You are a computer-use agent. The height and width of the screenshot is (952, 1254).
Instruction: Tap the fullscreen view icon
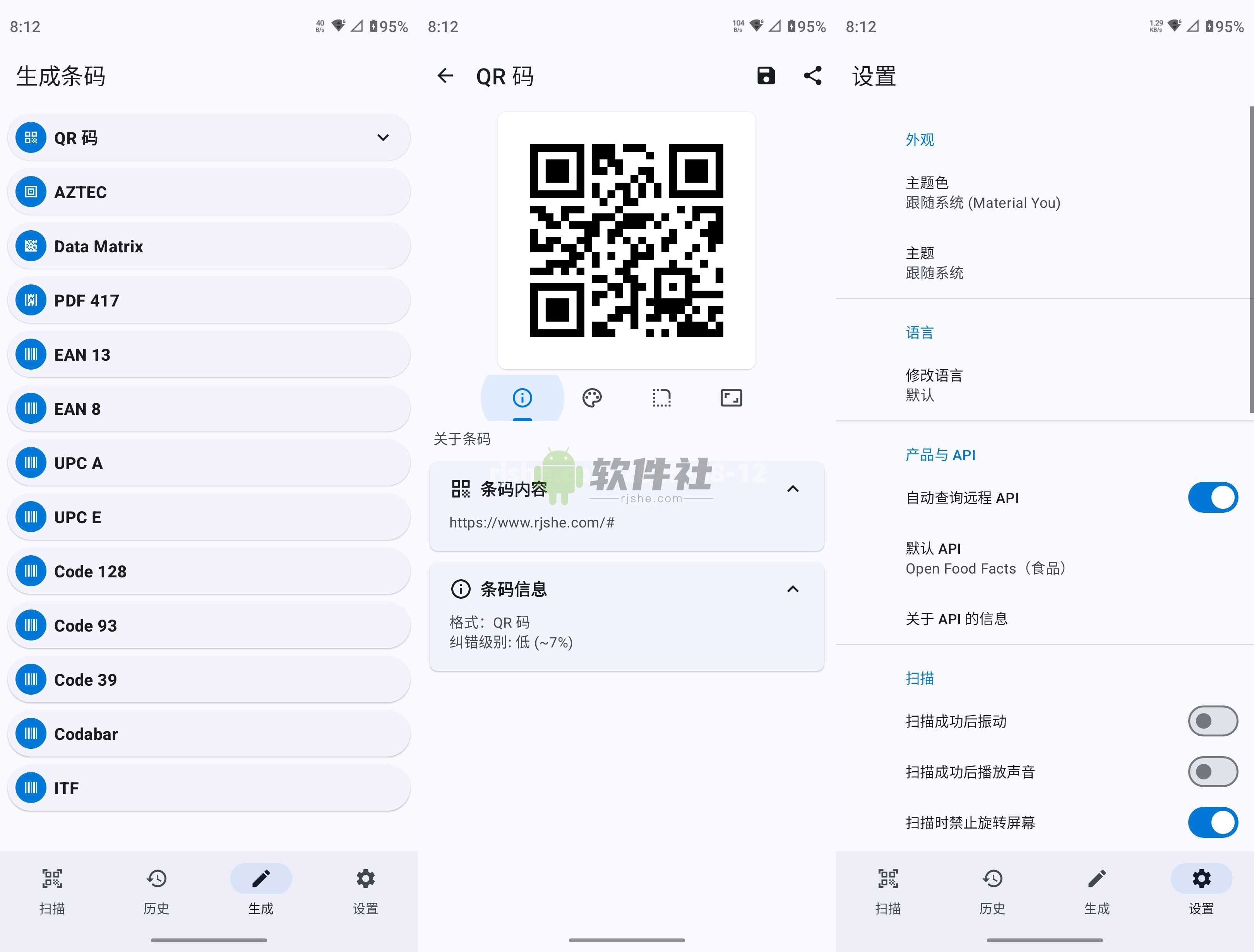(x=731, y=397)
